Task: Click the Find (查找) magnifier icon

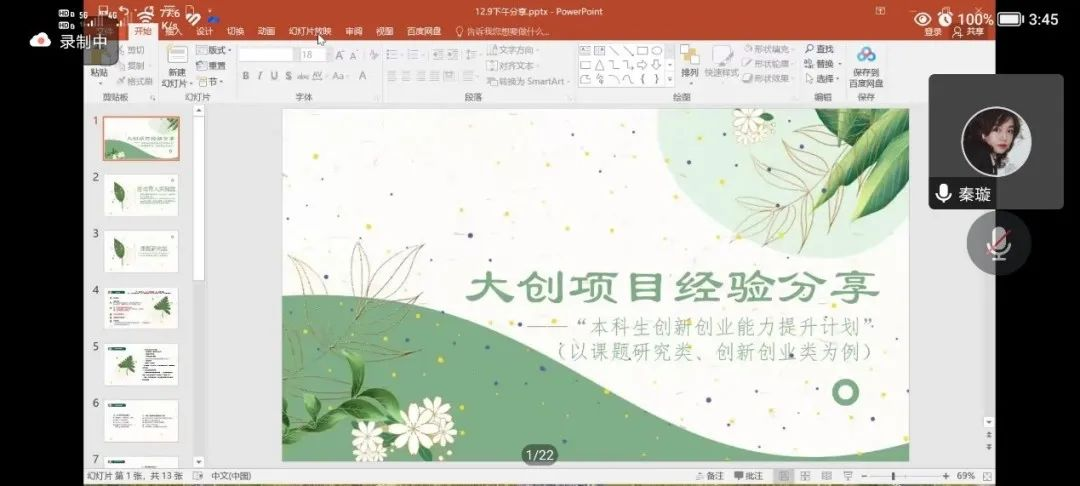Action: coord(809,49)
